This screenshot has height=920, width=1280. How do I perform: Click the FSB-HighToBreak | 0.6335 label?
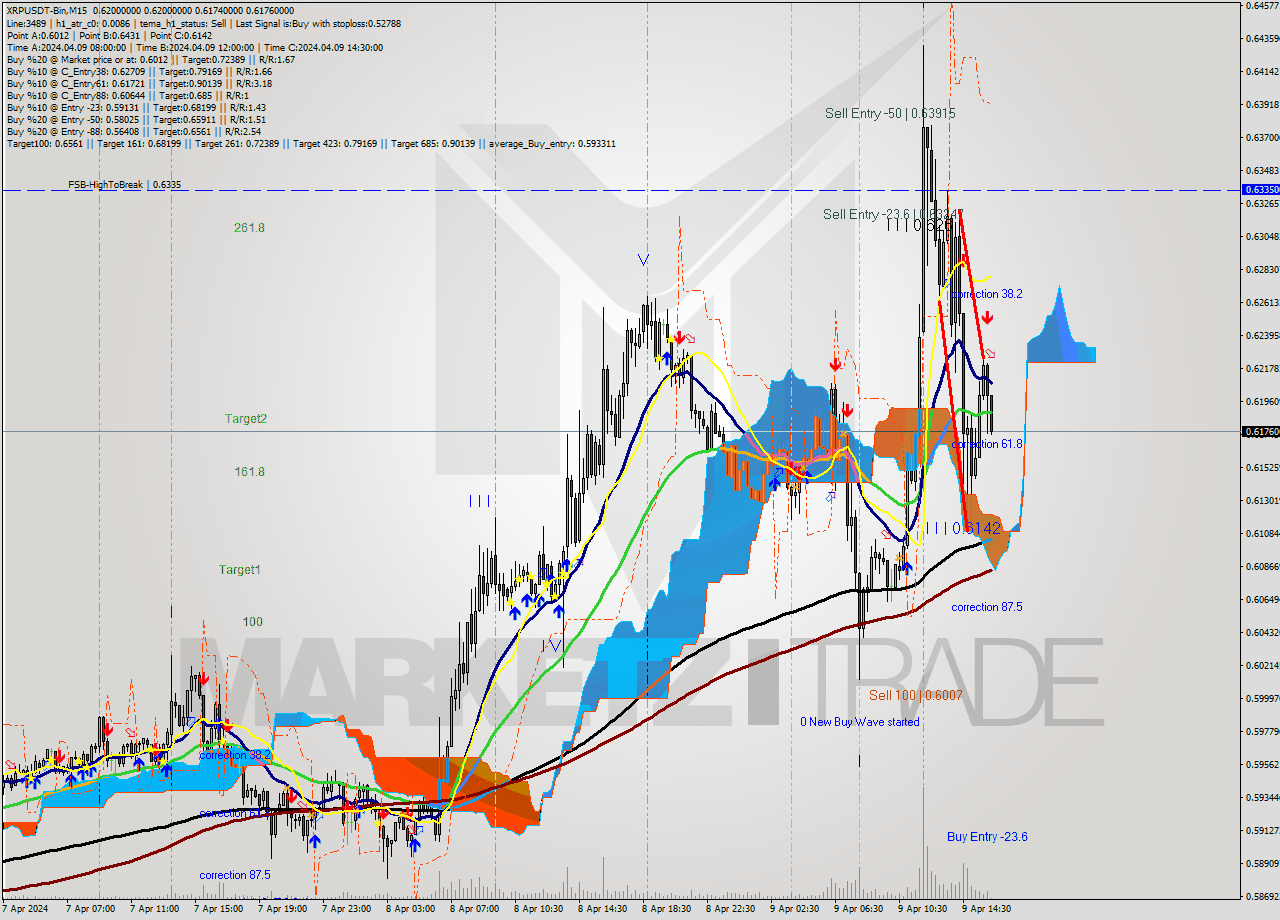(124, 184)
